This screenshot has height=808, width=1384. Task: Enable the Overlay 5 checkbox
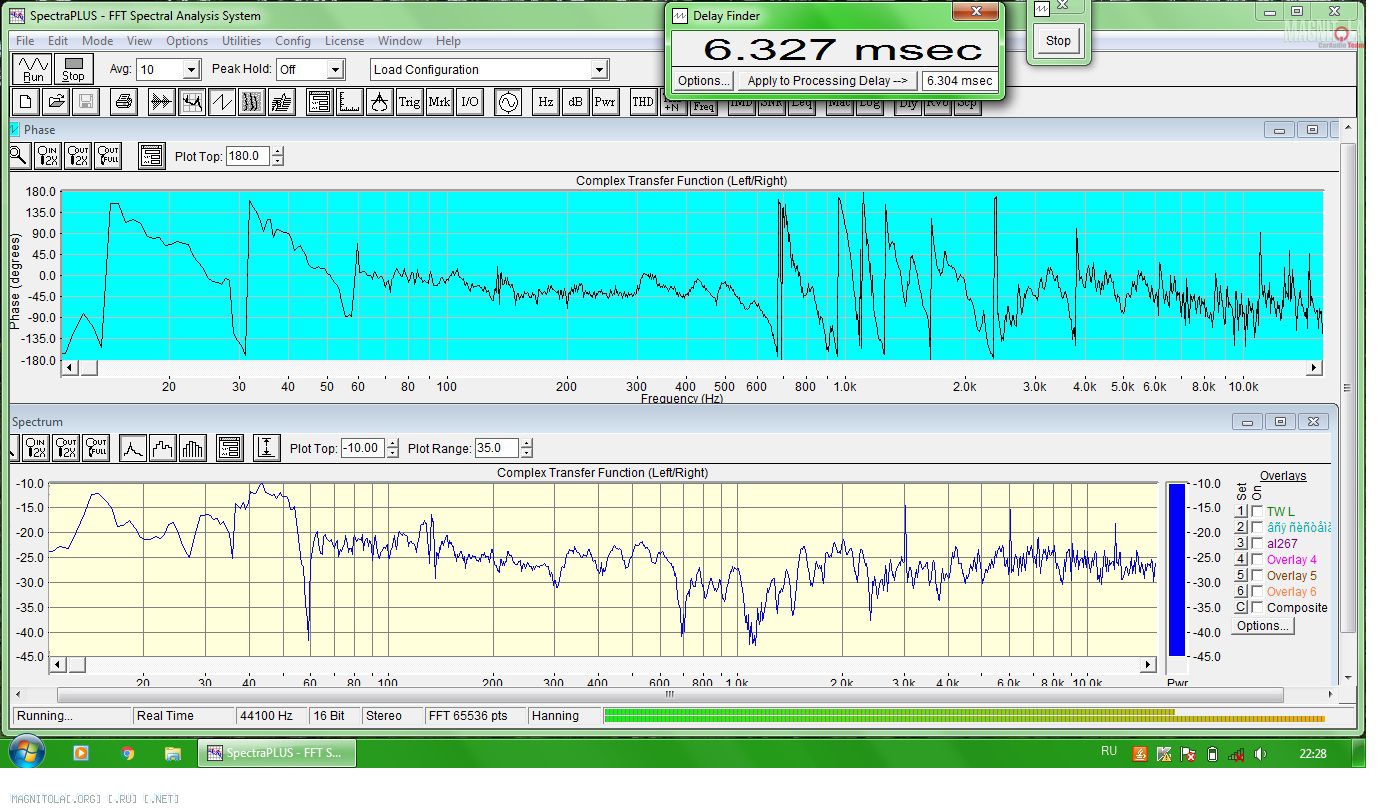(1257, 576)
